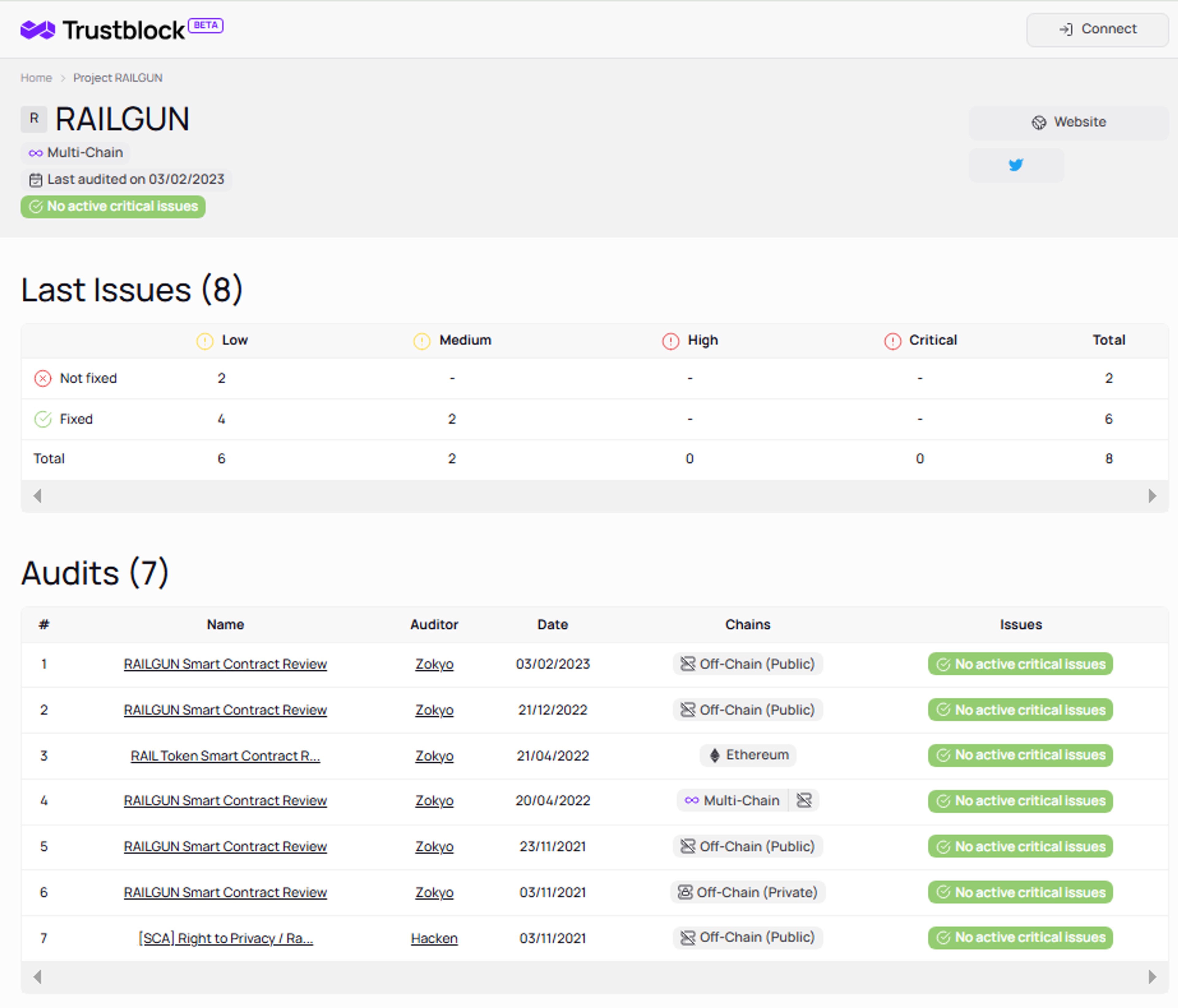Click the calendar icon beside Last audited
Screen dimensions: 1178x1008
coord(35,180)
